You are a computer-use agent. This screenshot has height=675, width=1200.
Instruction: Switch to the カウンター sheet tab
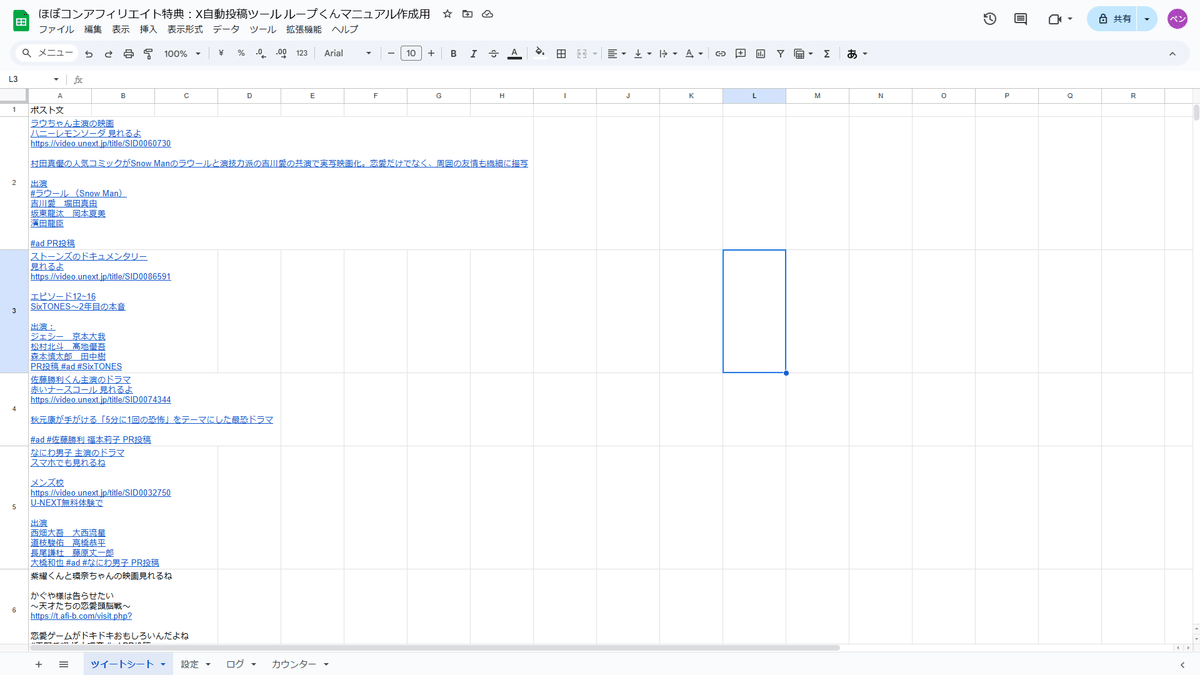tap(301, 664)
